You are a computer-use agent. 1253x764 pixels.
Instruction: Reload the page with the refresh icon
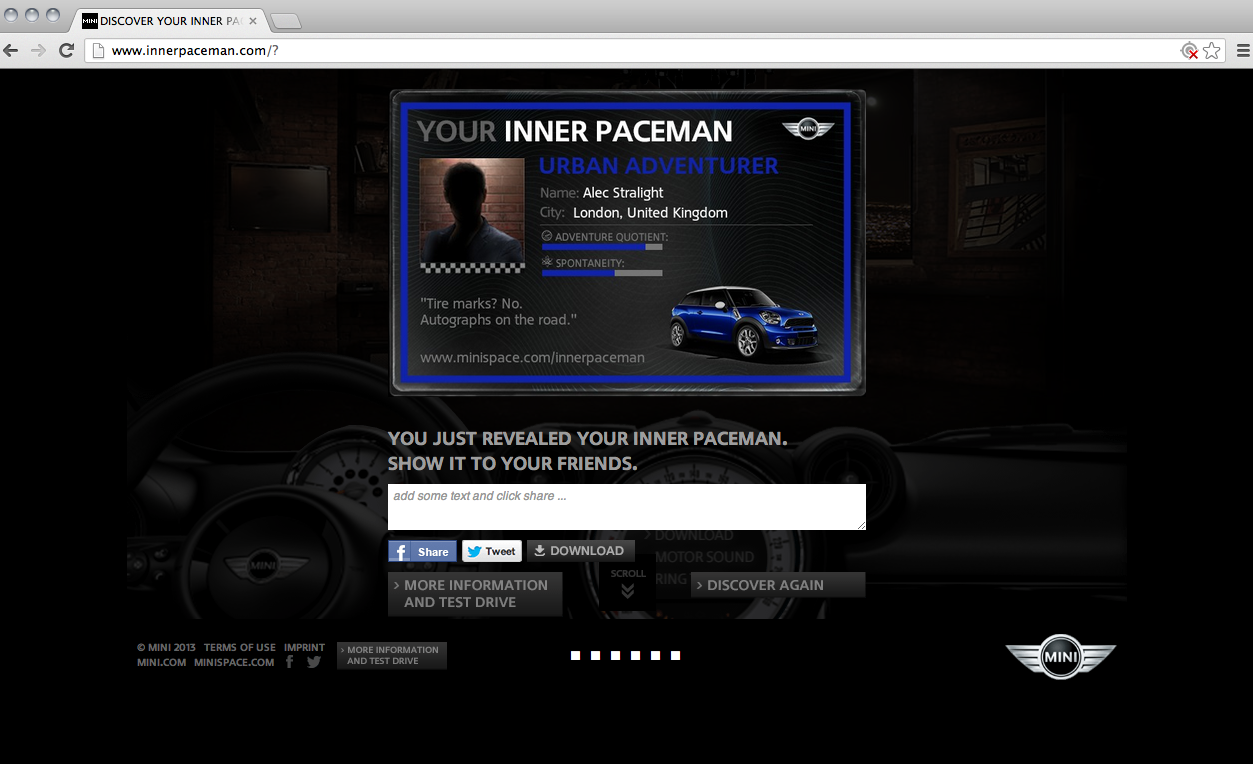pos(66,50)
